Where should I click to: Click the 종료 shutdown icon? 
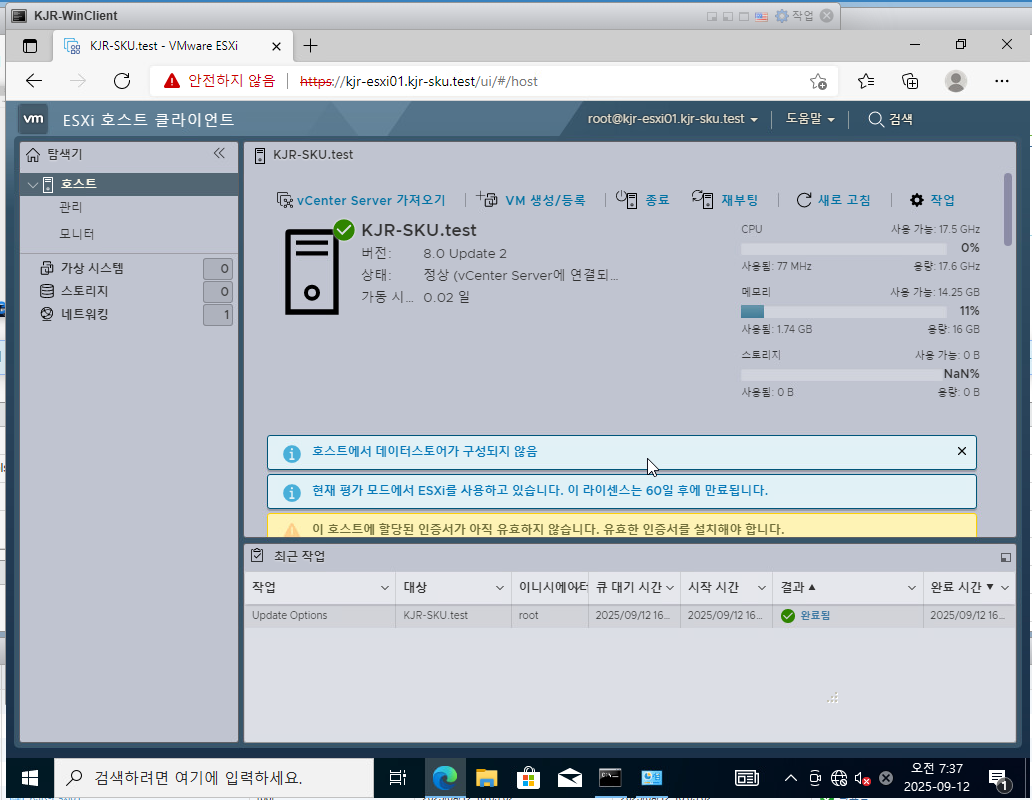(x=627, y=199)
